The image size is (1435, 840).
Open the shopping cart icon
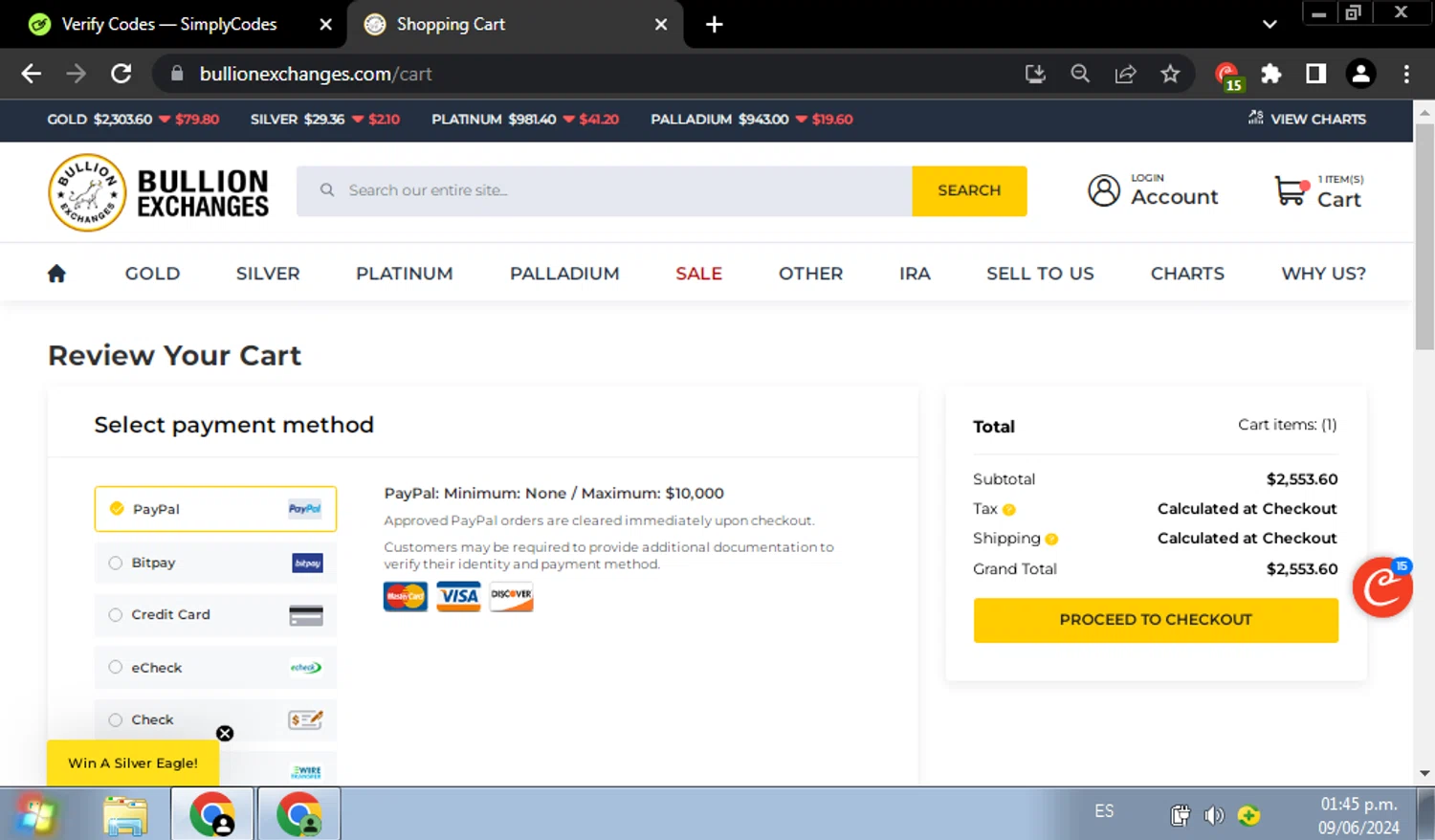point(1291,190)
